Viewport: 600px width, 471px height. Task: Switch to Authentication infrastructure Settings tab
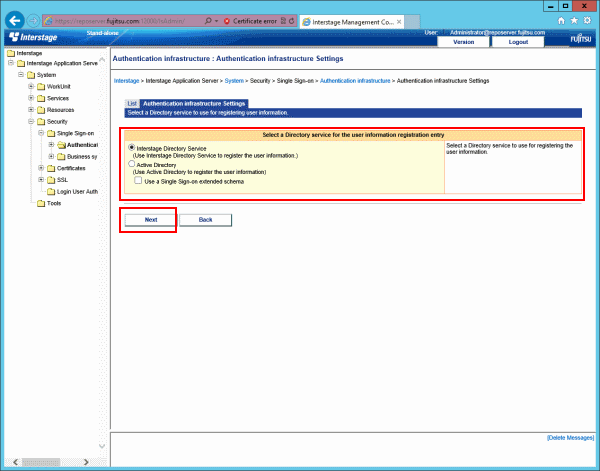click(x=194, y=103)
